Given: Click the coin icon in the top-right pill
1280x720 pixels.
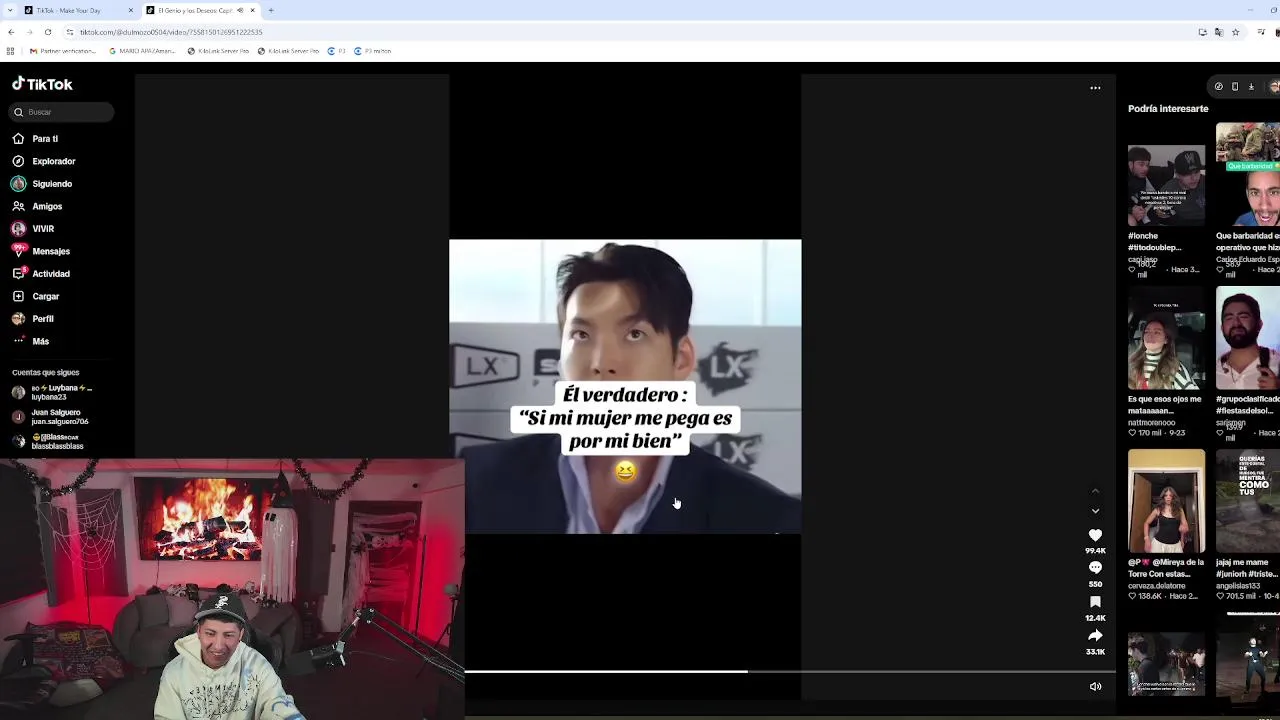Looking at the screenshot, I should 1218,87.
